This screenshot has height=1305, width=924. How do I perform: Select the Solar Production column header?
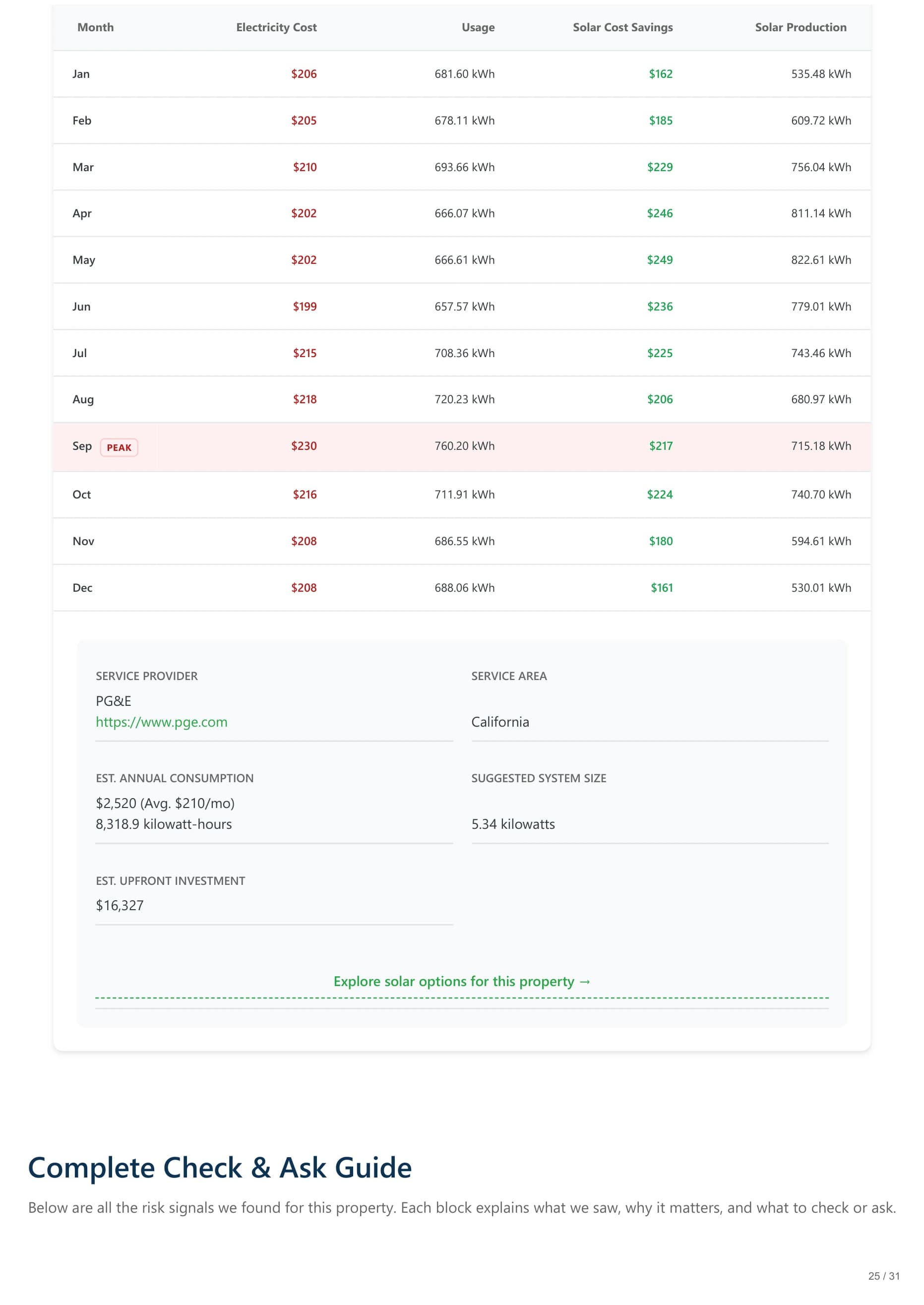801,27
